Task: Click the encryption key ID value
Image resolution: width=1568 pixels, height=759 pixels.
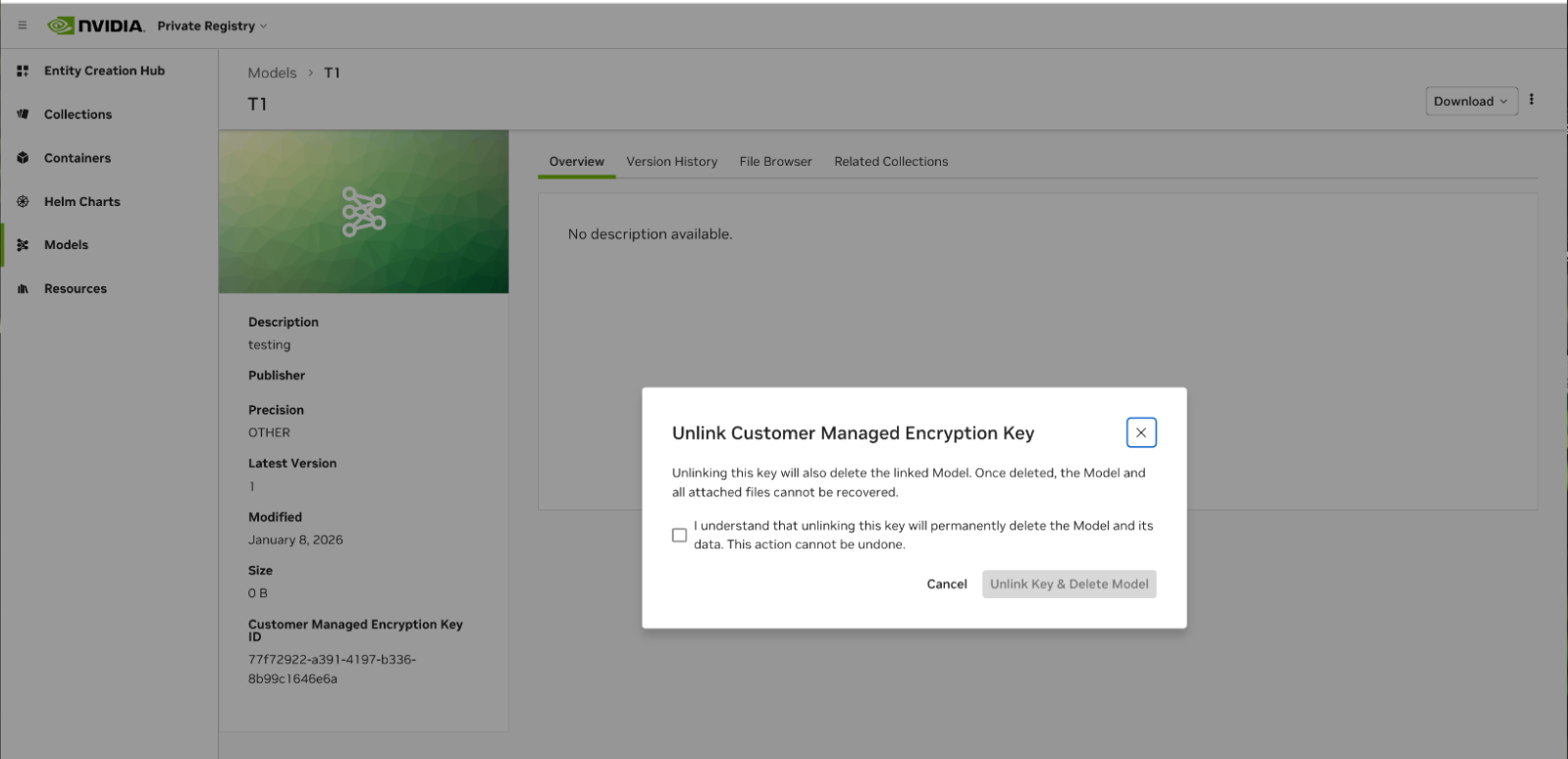Action: (x=332, y=670)
